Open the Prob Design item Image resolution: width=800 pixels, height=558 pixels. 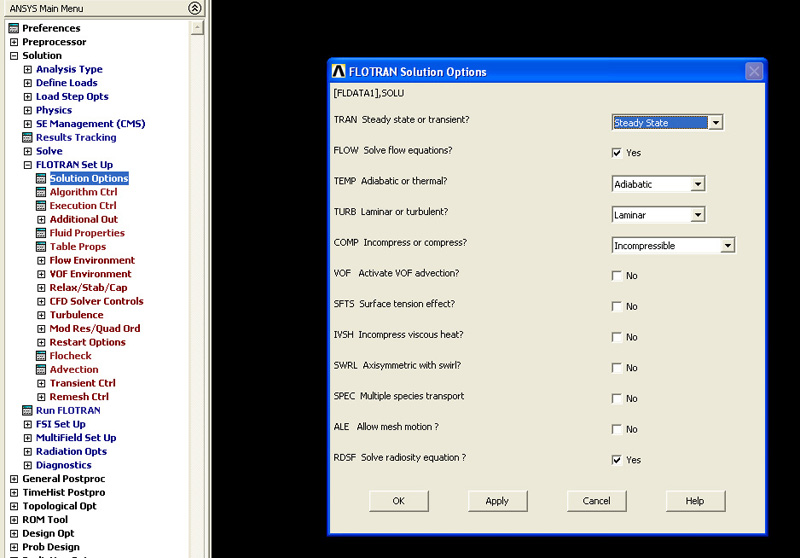click(x=51, y=547)
